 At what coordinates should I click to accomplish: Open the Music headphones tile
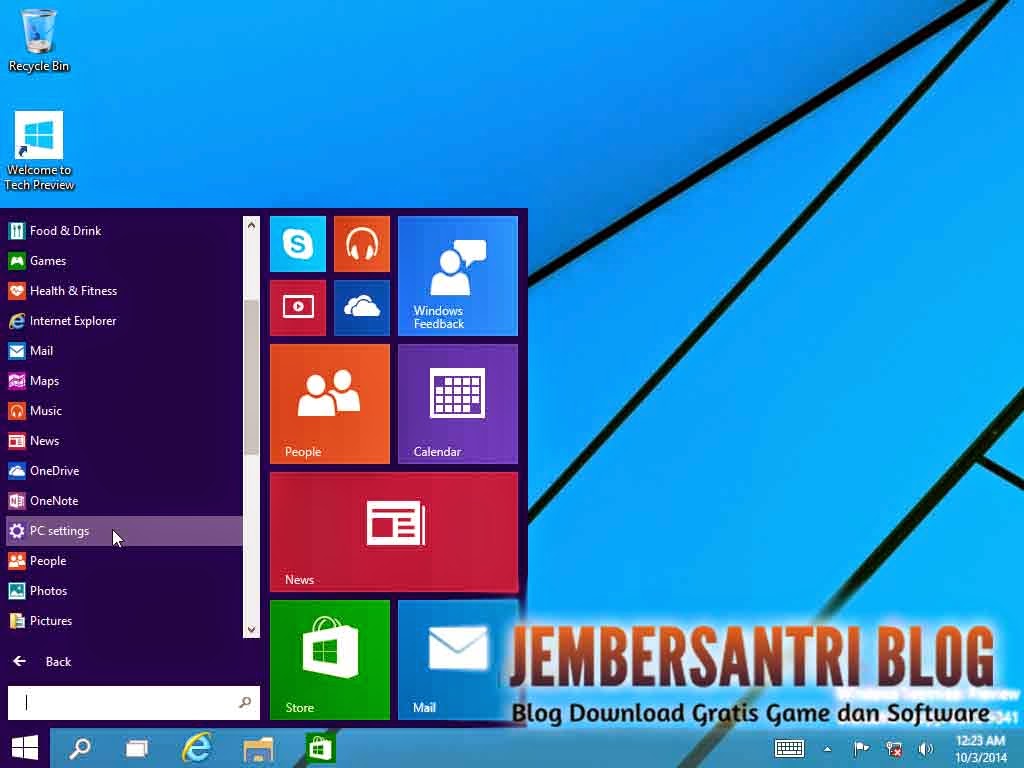pyautogui.click(x=362, y=244)
